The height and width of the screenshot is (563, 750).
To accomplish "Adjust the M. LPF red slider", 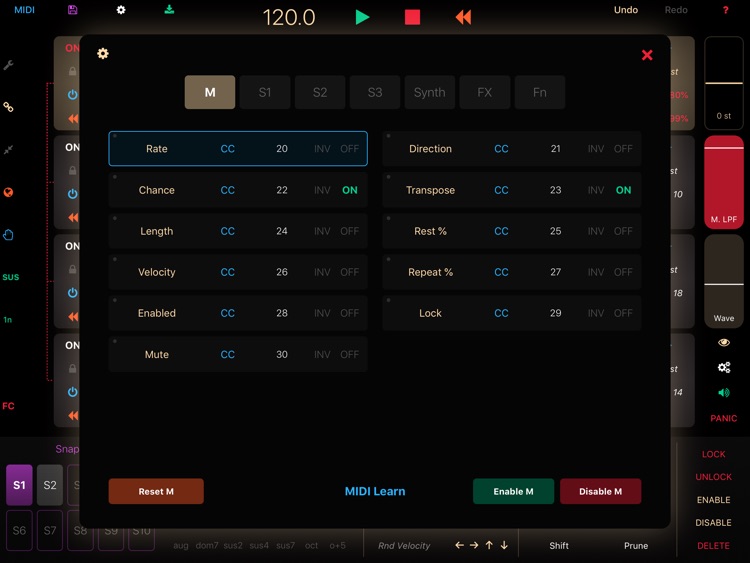I will point(724,182).
